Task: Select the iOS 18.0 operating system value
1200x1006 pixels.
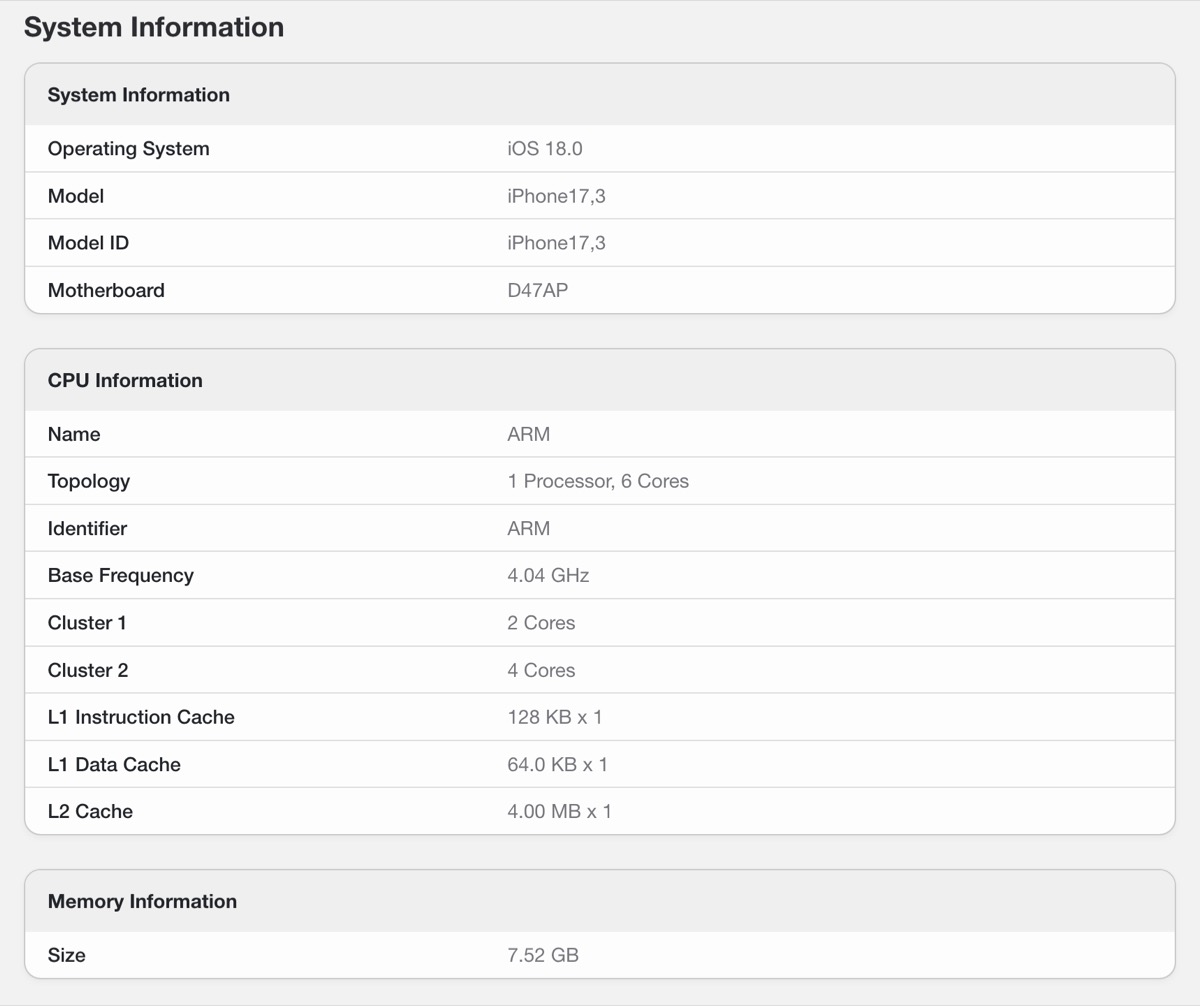Action: click(x=545, y=149)
